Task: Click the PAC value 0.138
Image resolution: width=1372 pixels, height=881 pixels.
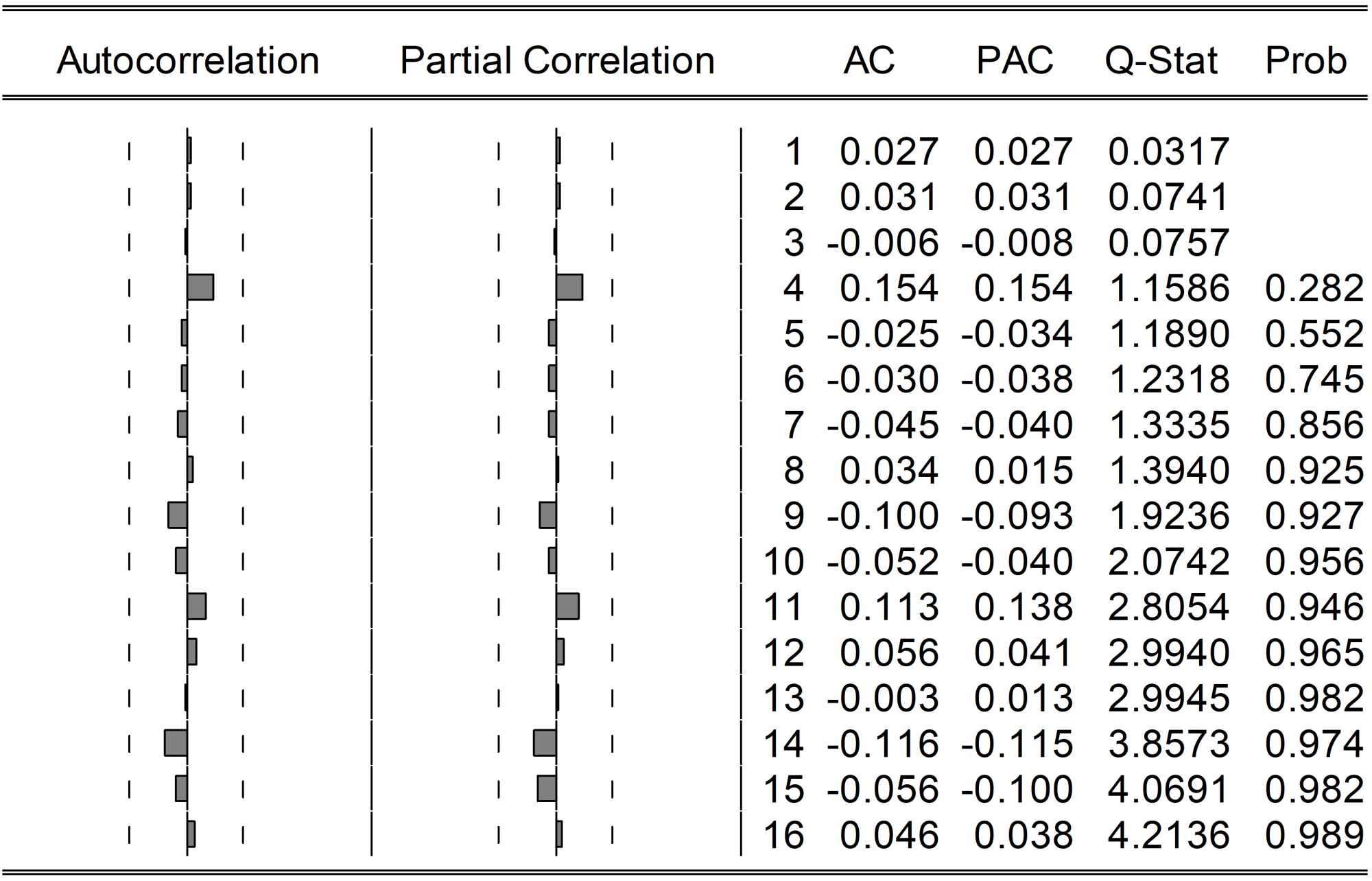Action: [x=1023, y=607]
